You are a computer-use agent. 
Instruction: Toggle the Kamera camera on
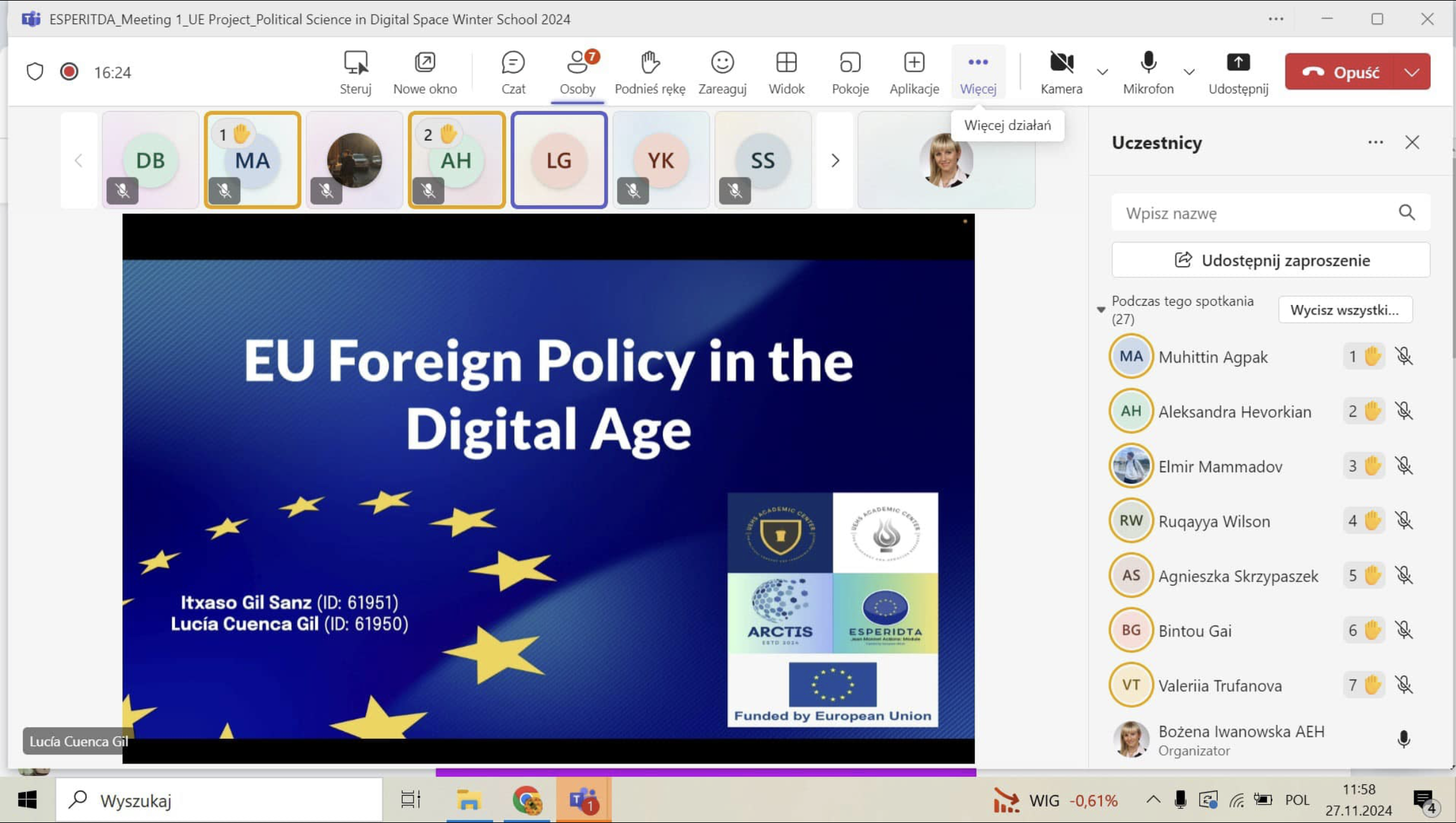[x=1061, y=72]
